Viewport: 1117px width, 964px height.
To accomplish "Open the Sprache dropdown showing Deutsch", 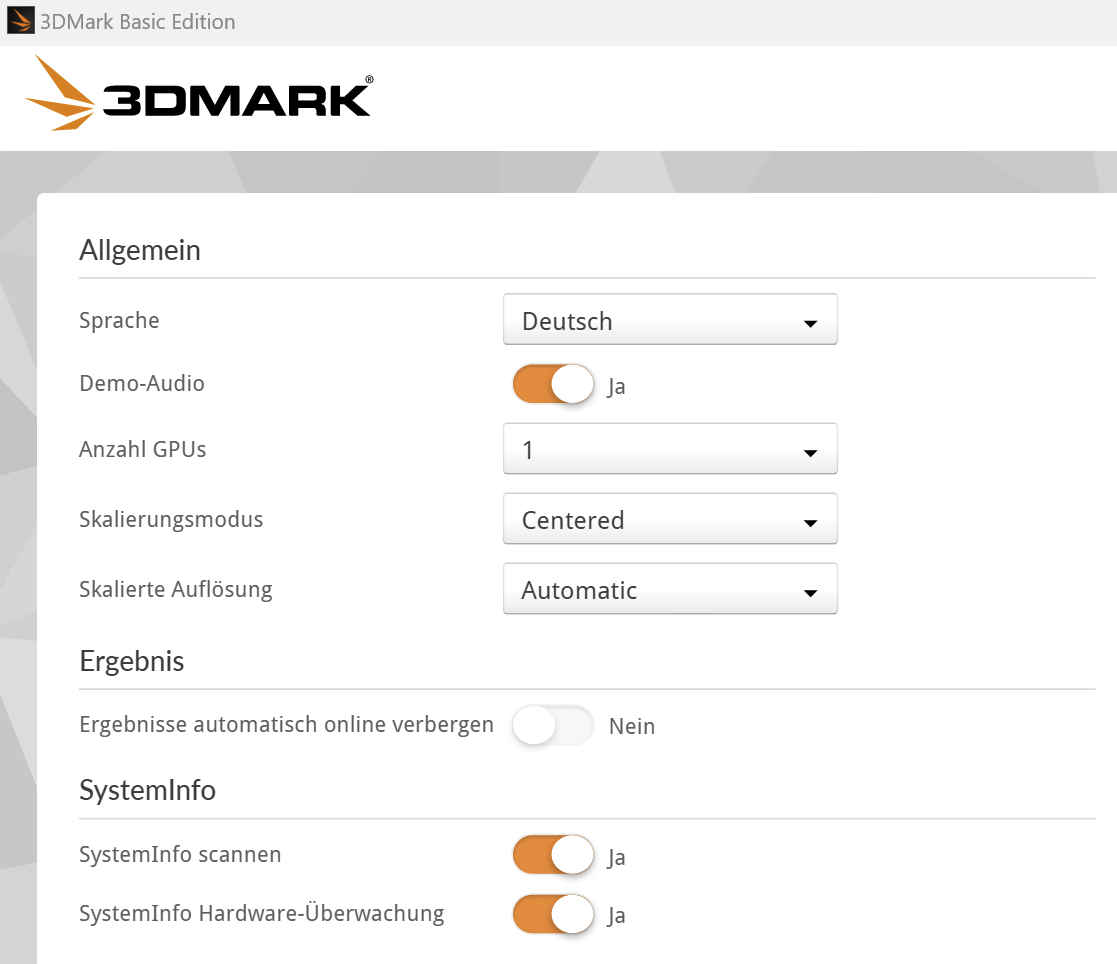I will [670, 319].
